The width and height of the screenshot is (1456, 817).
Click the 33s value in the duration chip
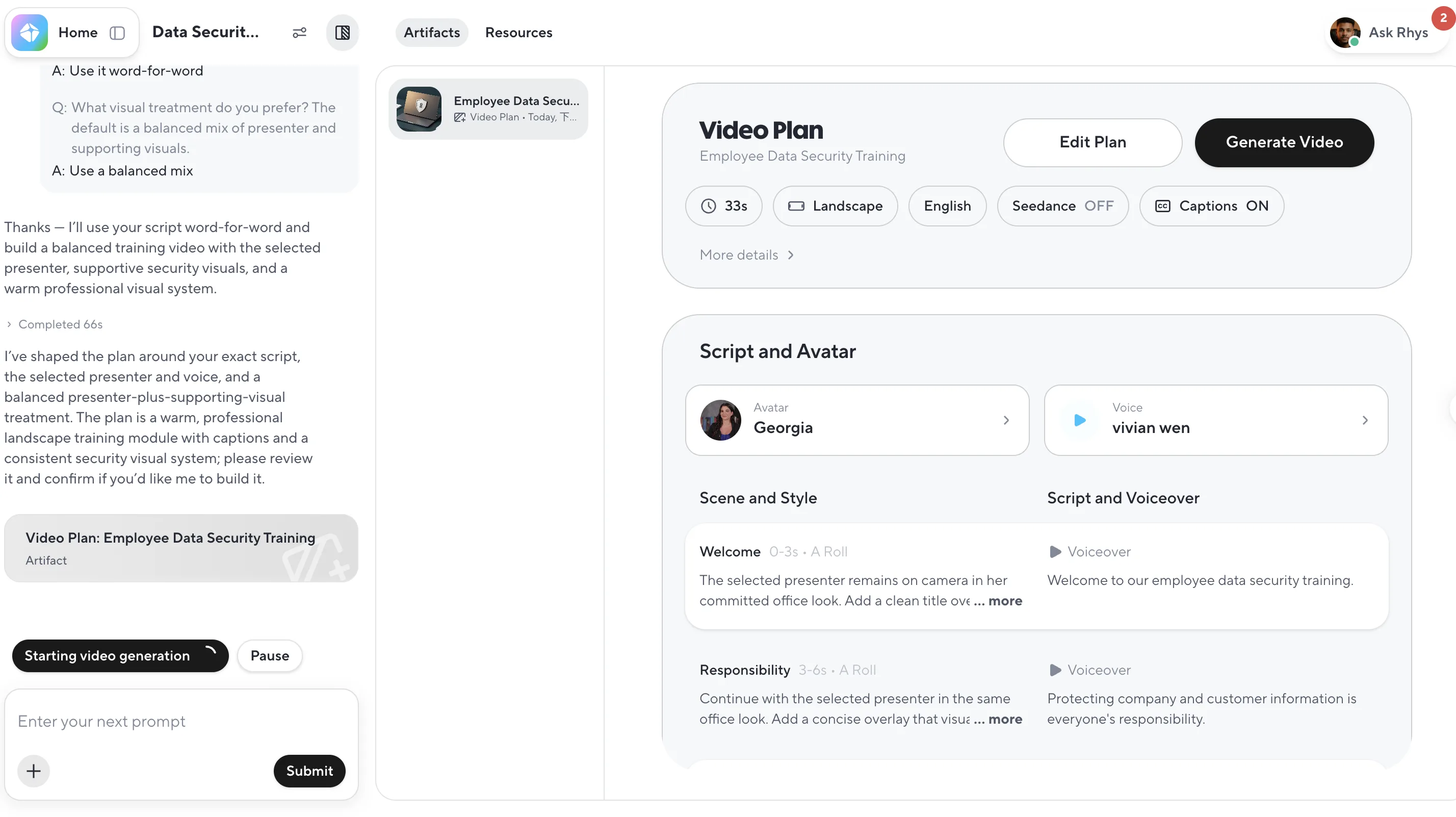(x=736, y=206)
